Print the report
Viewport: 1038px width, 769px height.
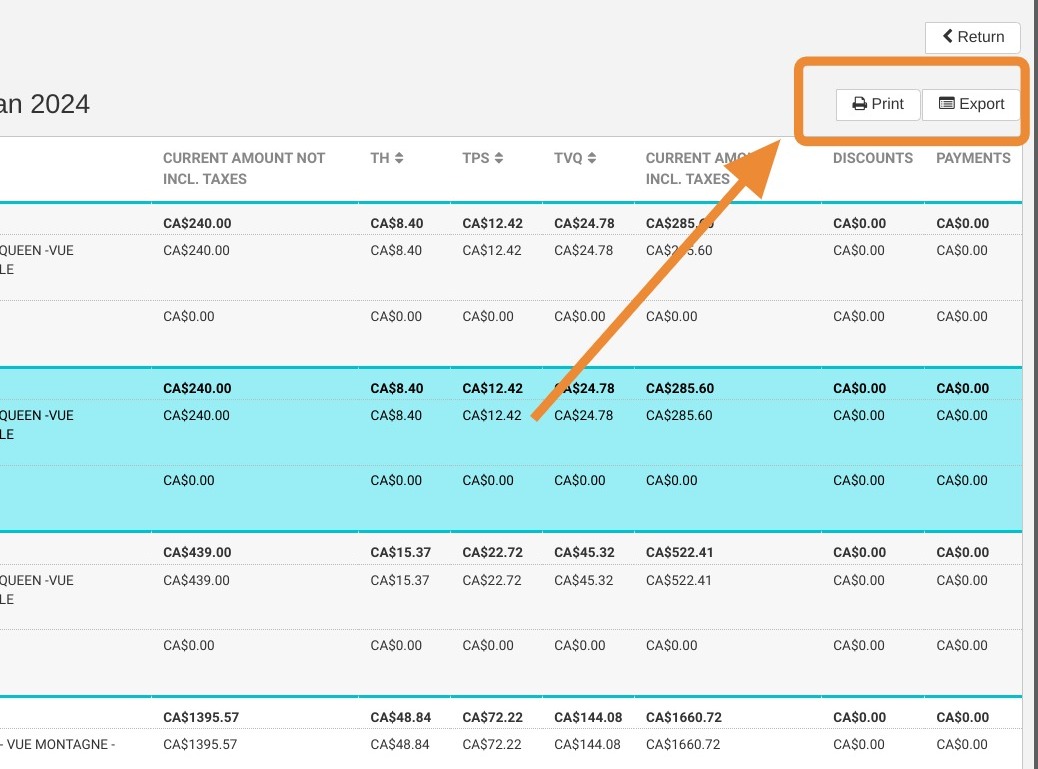(x=878, y=105)
